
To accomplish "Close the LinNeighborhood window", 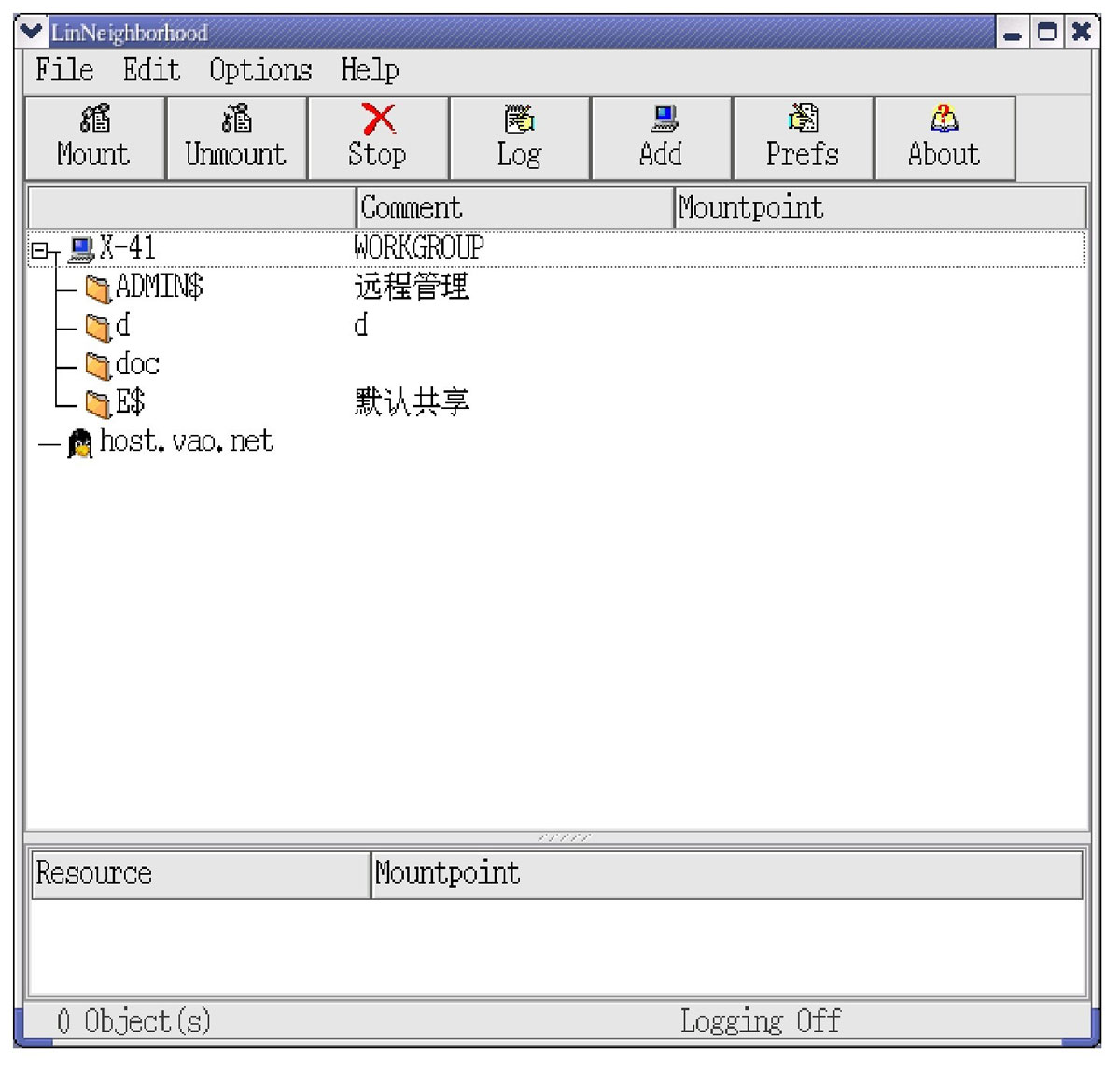I will pos(1081,33).
